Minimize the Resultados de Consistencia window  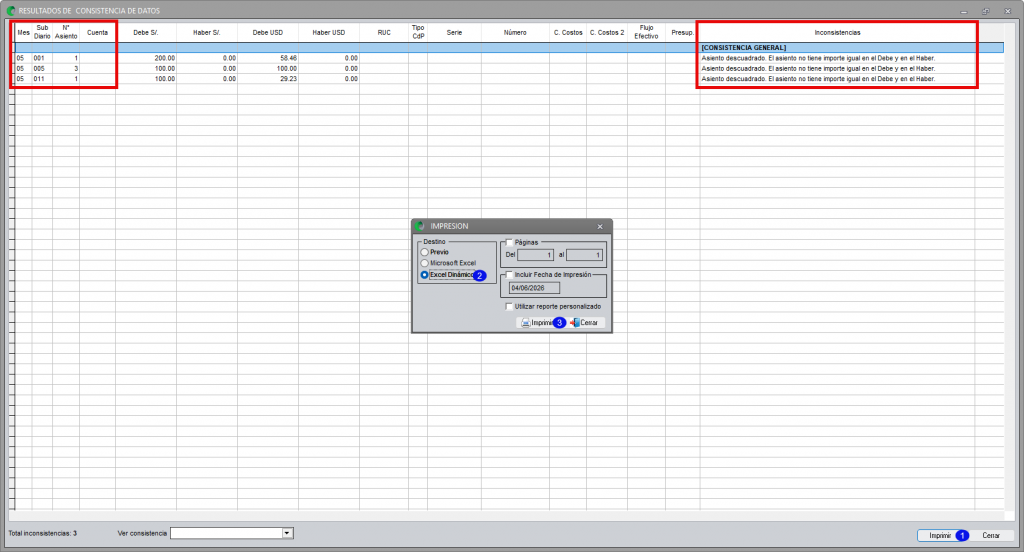click(964, 11)
